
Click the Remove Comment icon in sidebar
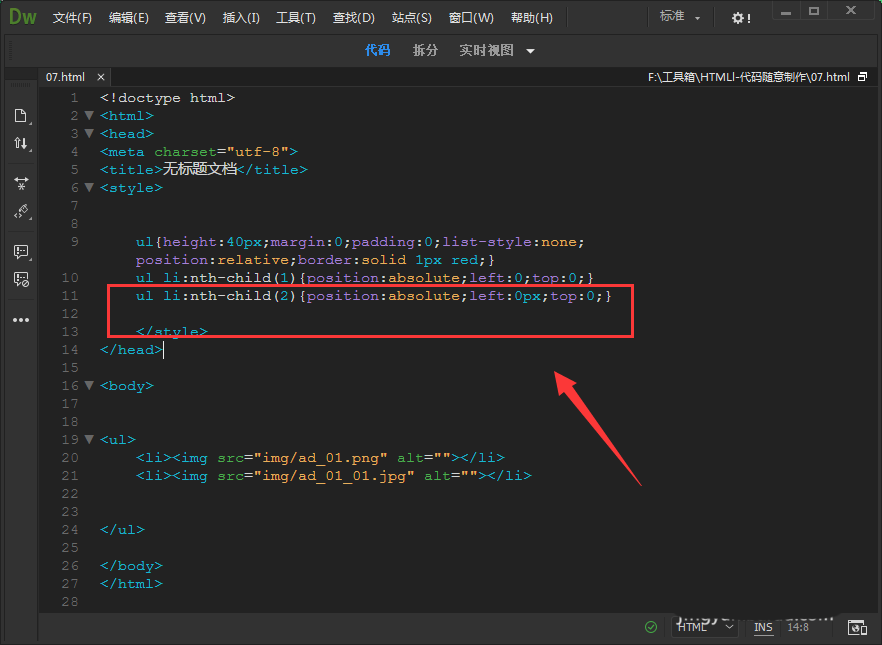[20, 279]
